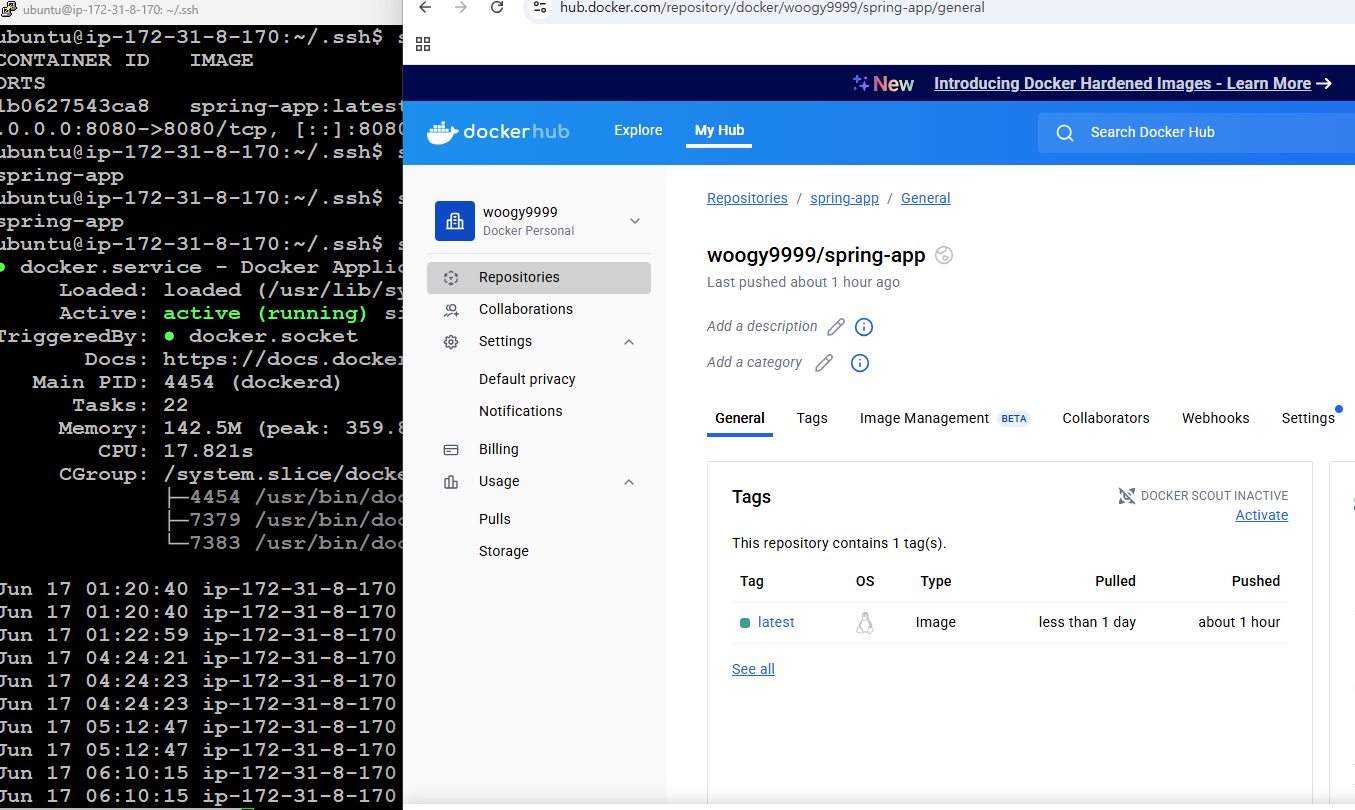Image resolution: width=1355 pixels, height=810 pixels.
Task: Click the visibility globe icon beside repository name
Action: [944, 255]
